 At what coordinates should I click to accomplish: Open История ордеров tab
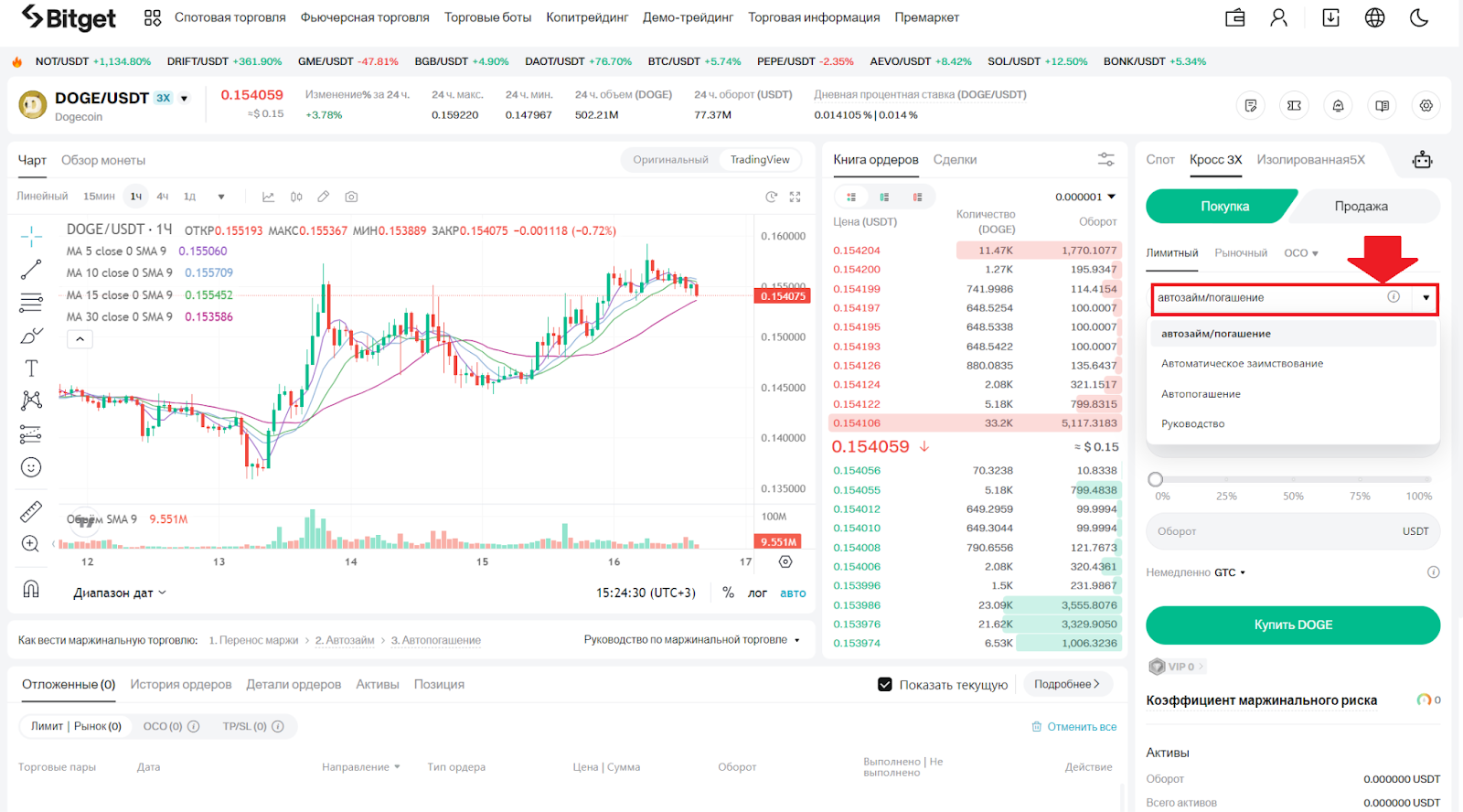click(x=180, y=684)
